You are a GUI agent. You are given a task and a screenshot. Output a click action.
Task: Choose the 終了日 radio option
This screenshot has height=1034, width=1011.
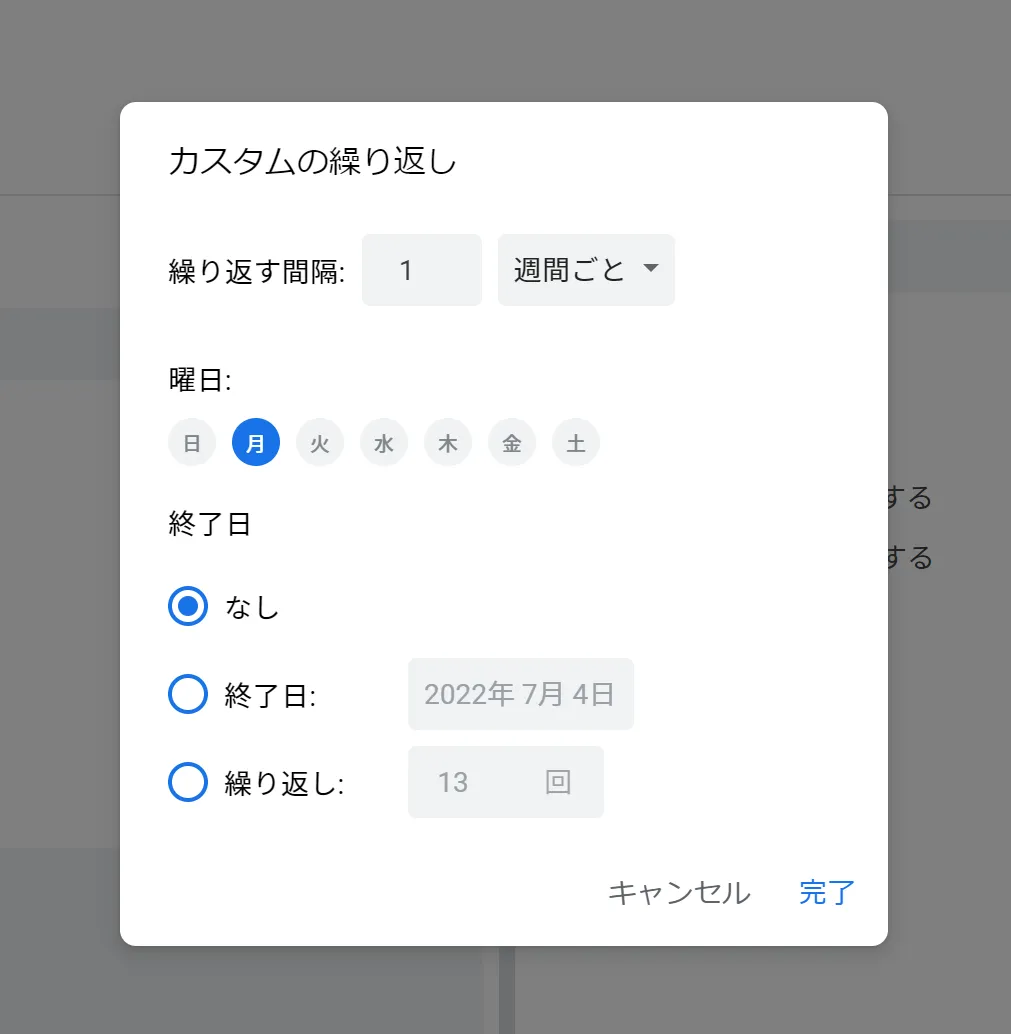click(x=187, y=694)
